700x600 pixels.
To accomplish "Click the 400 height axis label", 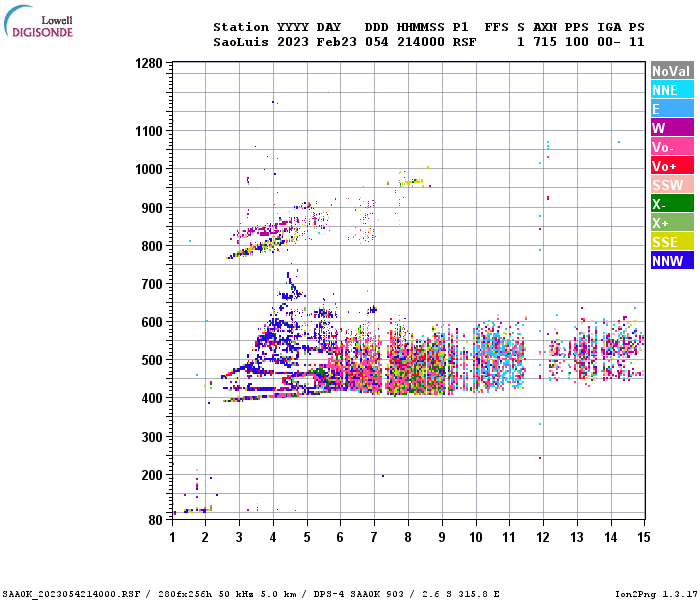I will [x=152, y=398].
